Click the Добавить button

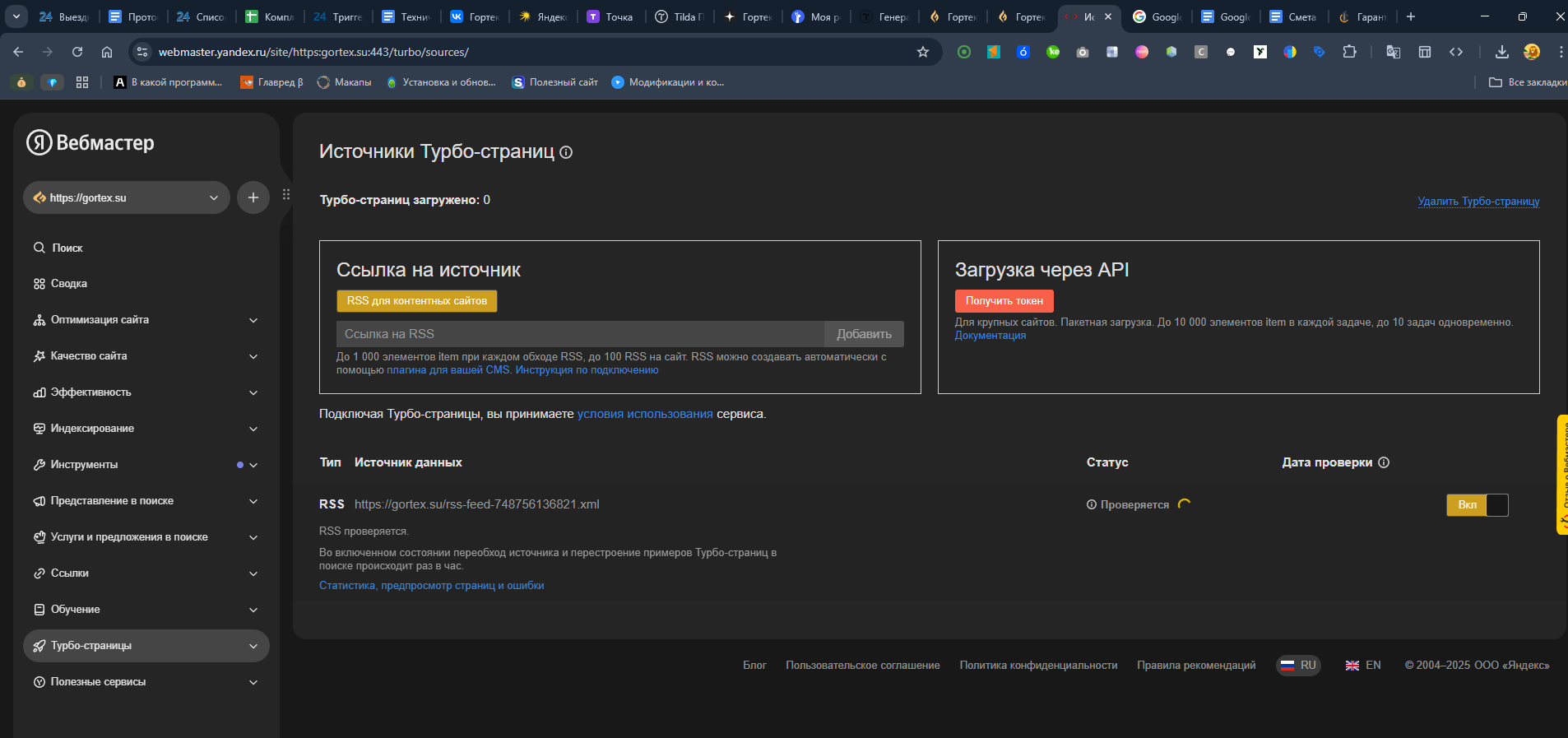coord(864,334)
